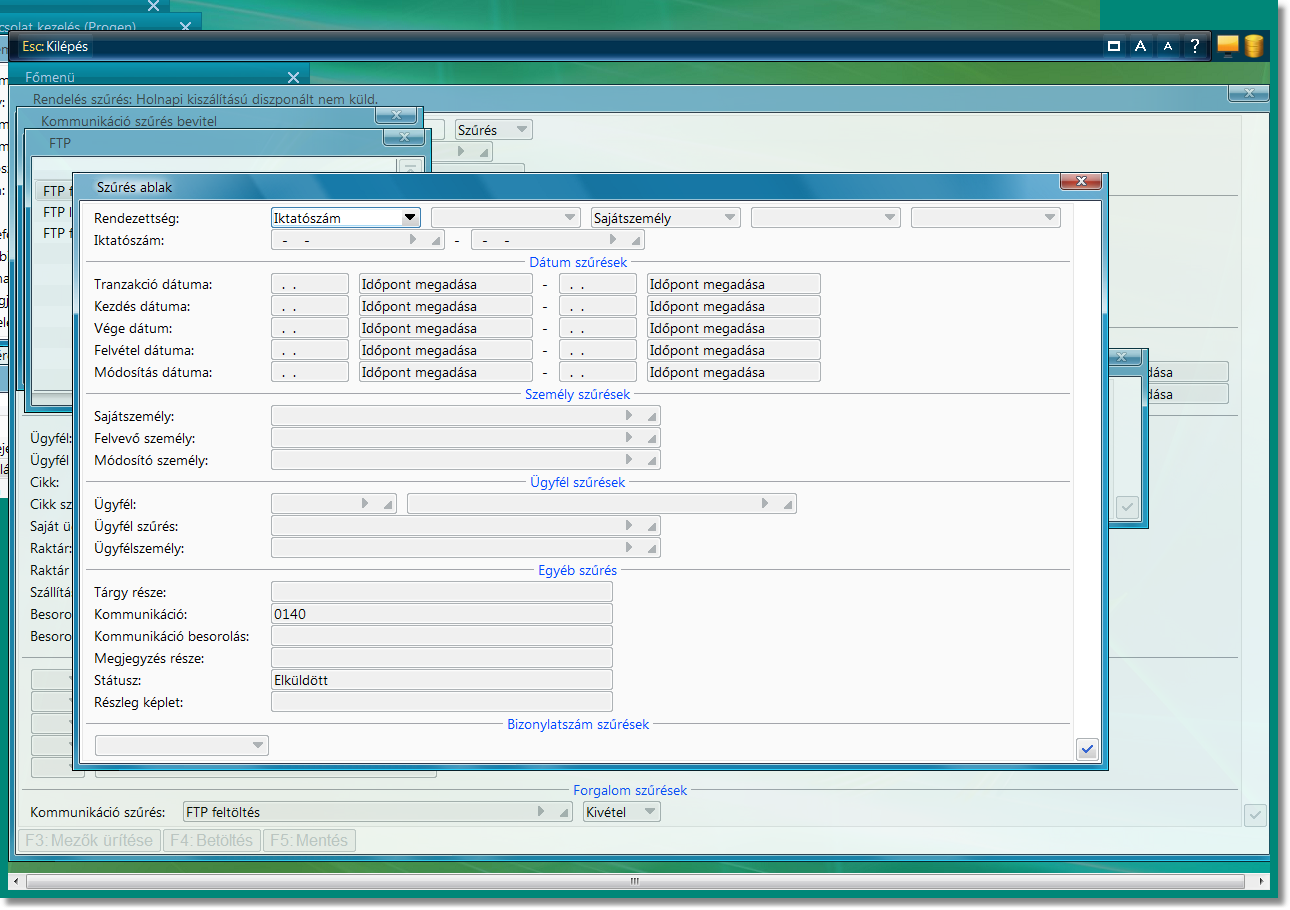Click the Tárgy része text field

pos(442,592)
